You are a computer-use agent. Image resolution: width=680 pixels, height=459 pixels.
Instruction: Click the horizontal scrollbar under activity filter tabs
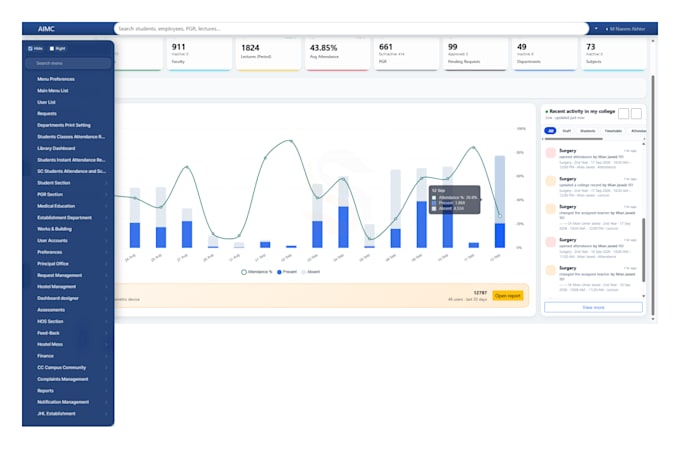pyautogui.click(x=573, y=139)
